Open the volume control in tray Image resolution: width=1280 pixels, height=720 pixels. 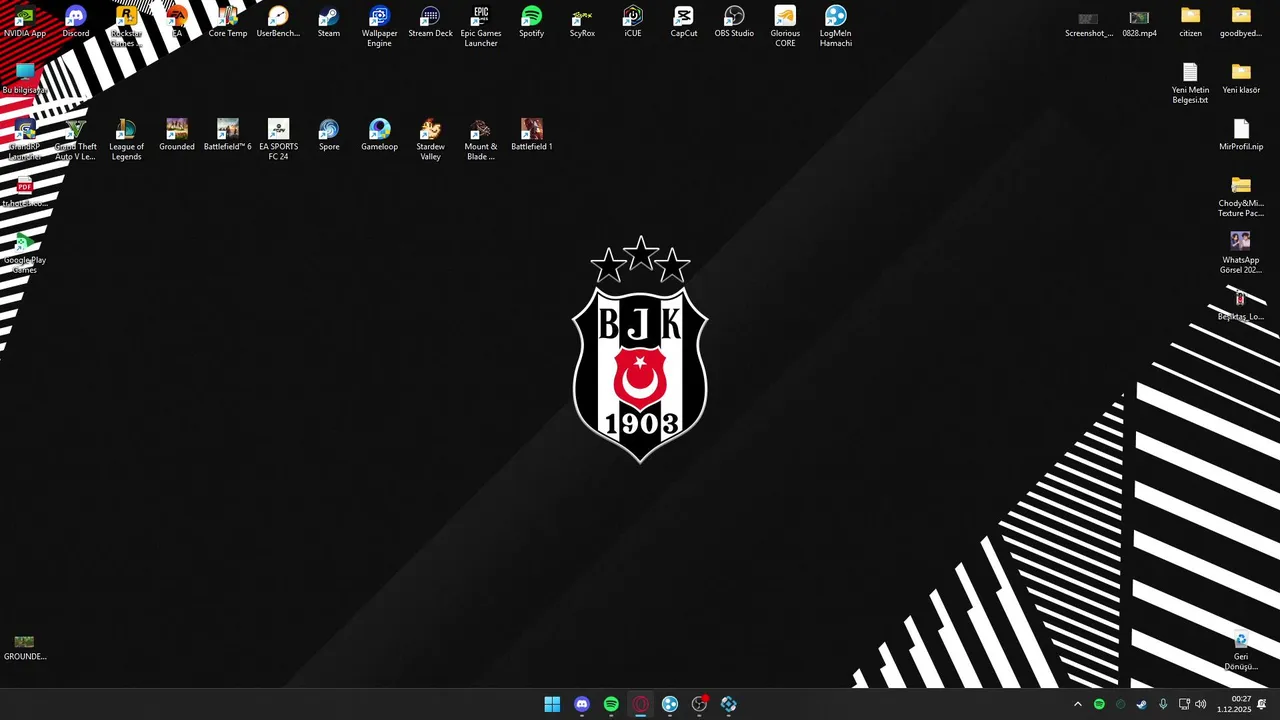(1201, 704)
